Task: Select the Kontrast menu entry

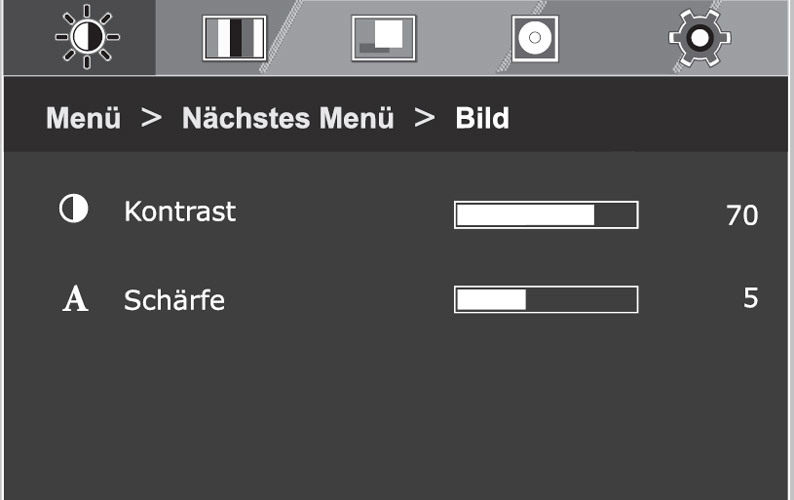Action: point(180,211)
